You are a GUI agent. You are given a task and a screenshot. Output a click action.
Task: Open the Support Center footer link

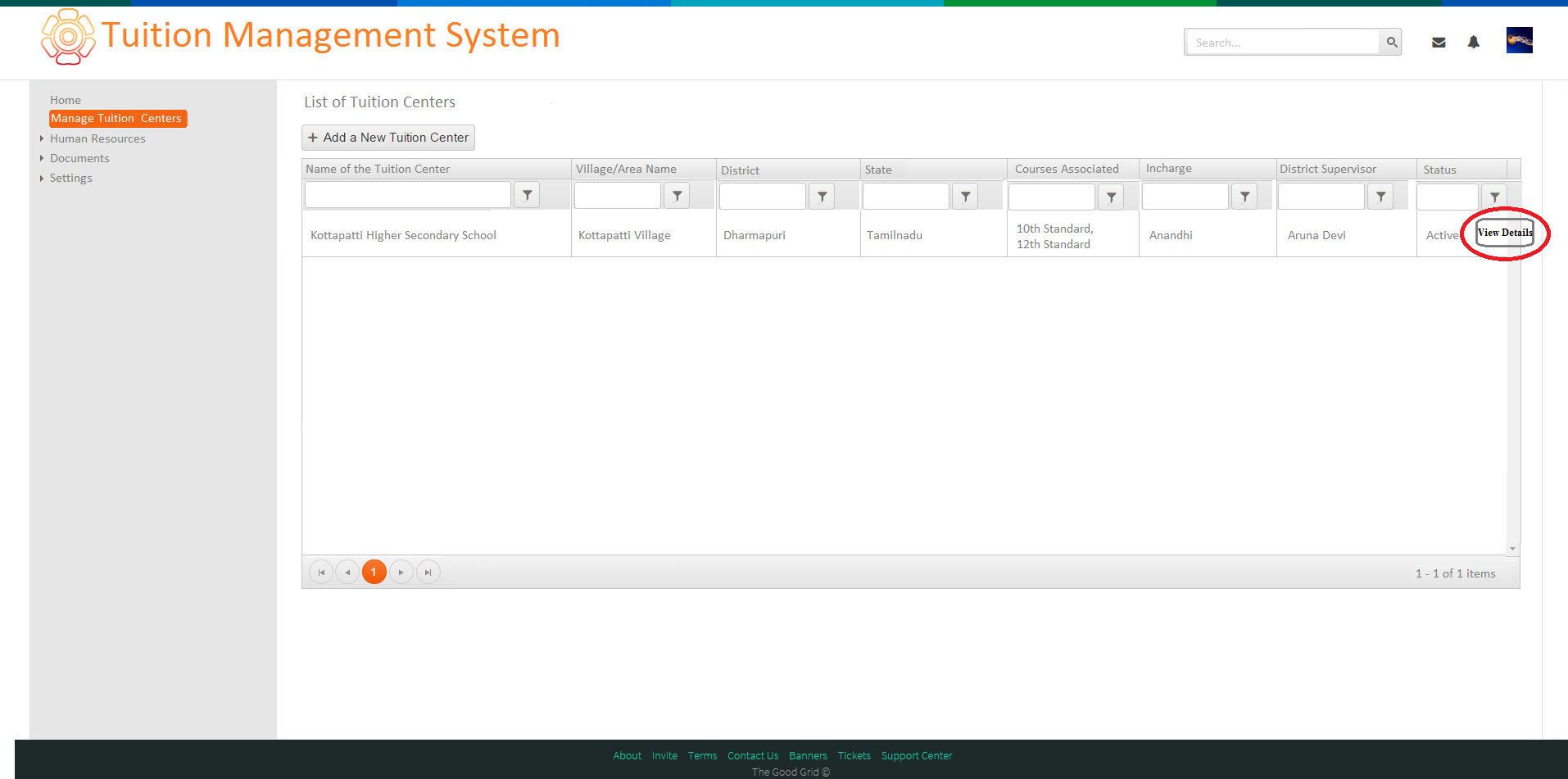pyautogui.click(x=917, y=756)
